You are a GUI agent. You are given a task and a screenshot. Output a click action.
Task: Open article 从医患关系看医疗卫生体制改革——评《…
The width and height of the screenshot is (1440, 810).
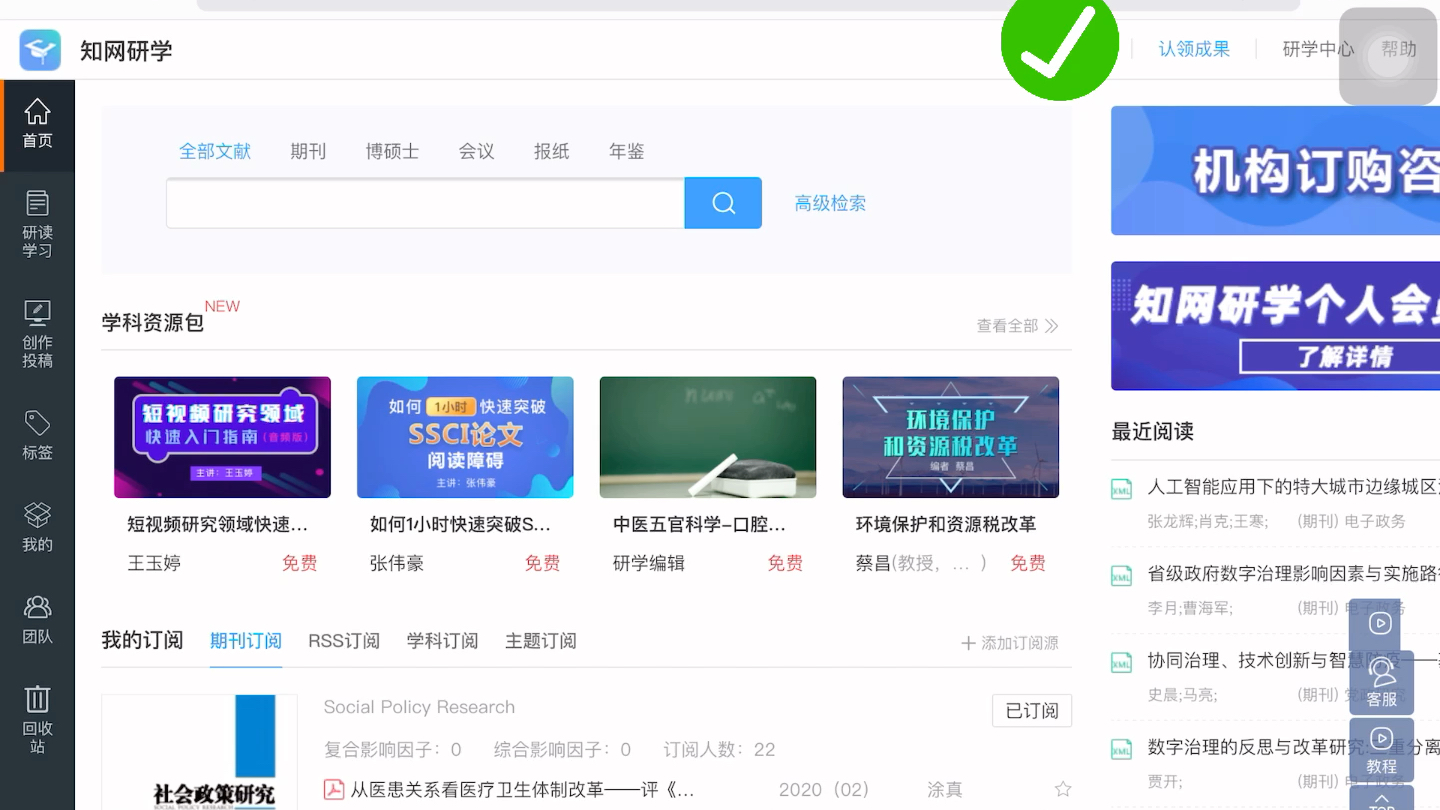tap(522, 790)
